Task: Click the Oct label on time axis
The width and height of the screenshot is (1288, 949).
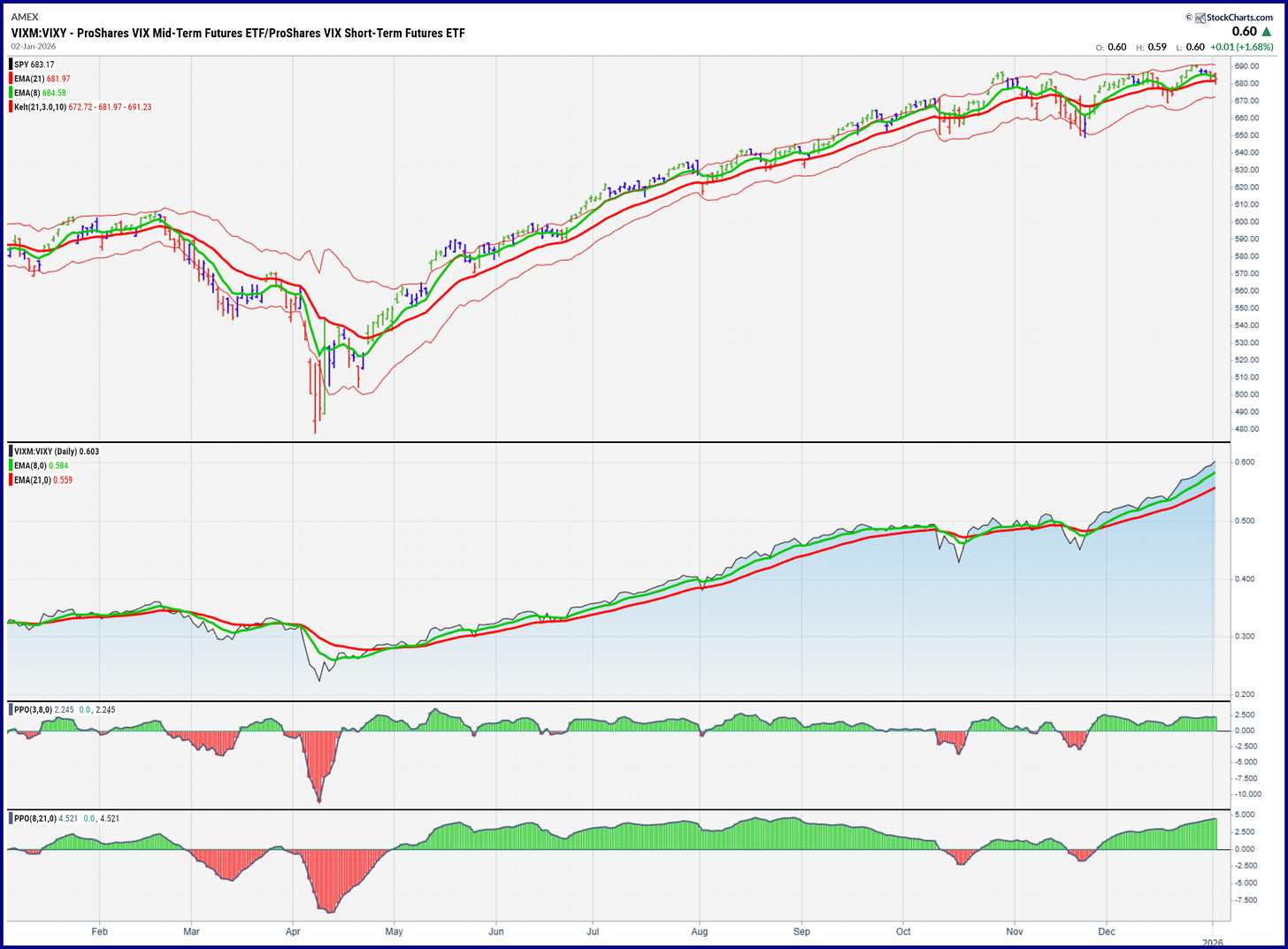Action: click(903, 931)
